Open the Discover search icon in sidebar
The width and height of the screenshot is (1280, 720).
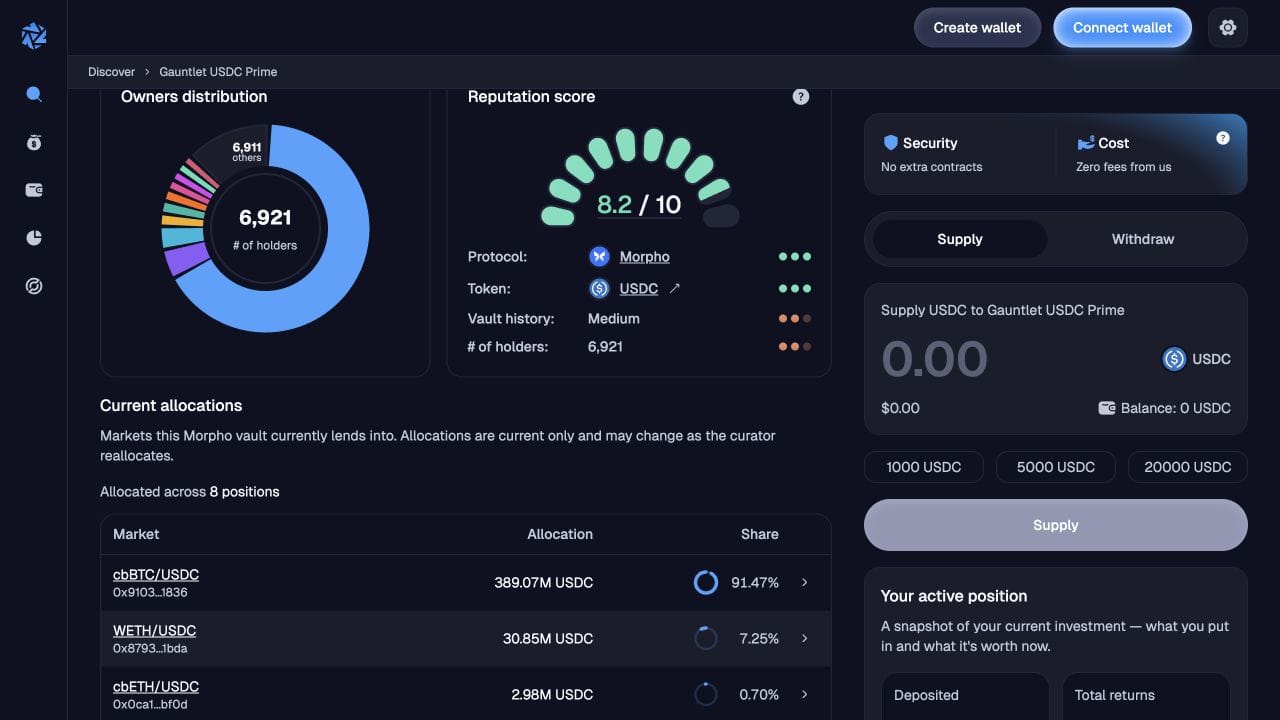(x=34, y=94)
